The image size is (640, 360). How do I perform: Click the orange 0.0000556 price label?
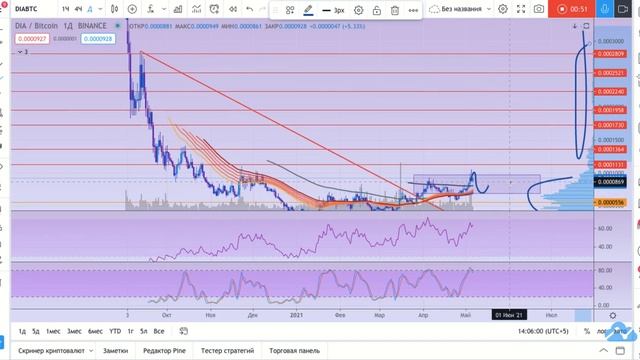[610, 202]
